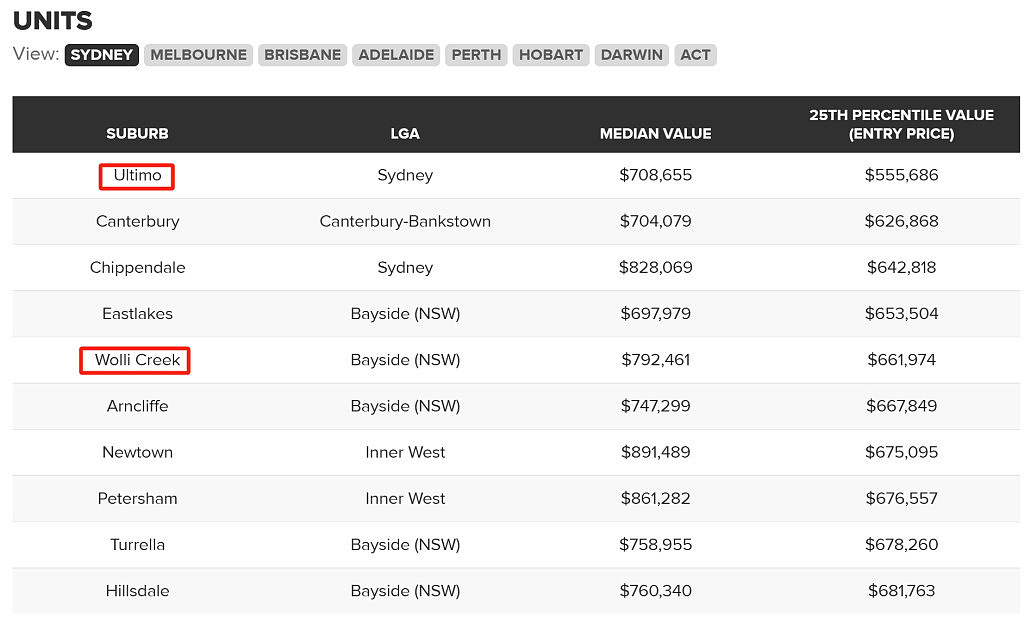Select the Hillsdale suburb row
The width and height of the screenshot is (1024, 618).
[515, 591]
